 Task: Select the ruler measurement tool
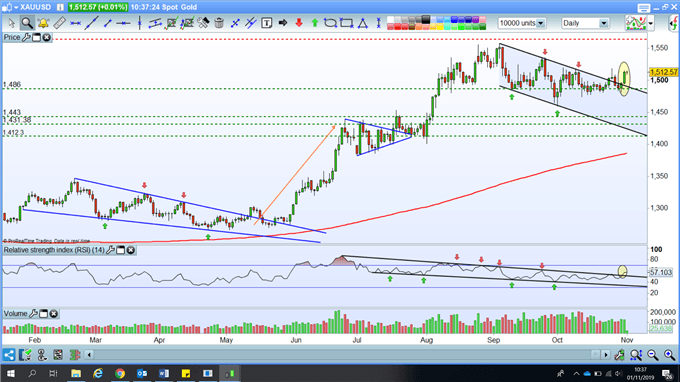click(59, 23)
